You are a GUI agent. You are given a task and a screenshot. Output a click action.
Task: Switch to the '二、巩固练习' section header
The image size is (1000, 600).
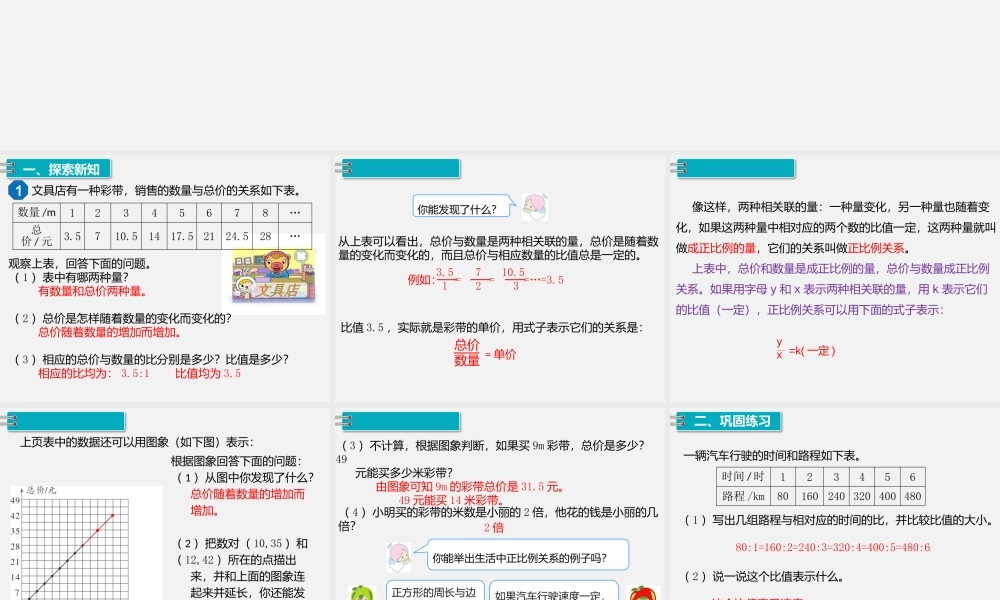click(732, 420)
